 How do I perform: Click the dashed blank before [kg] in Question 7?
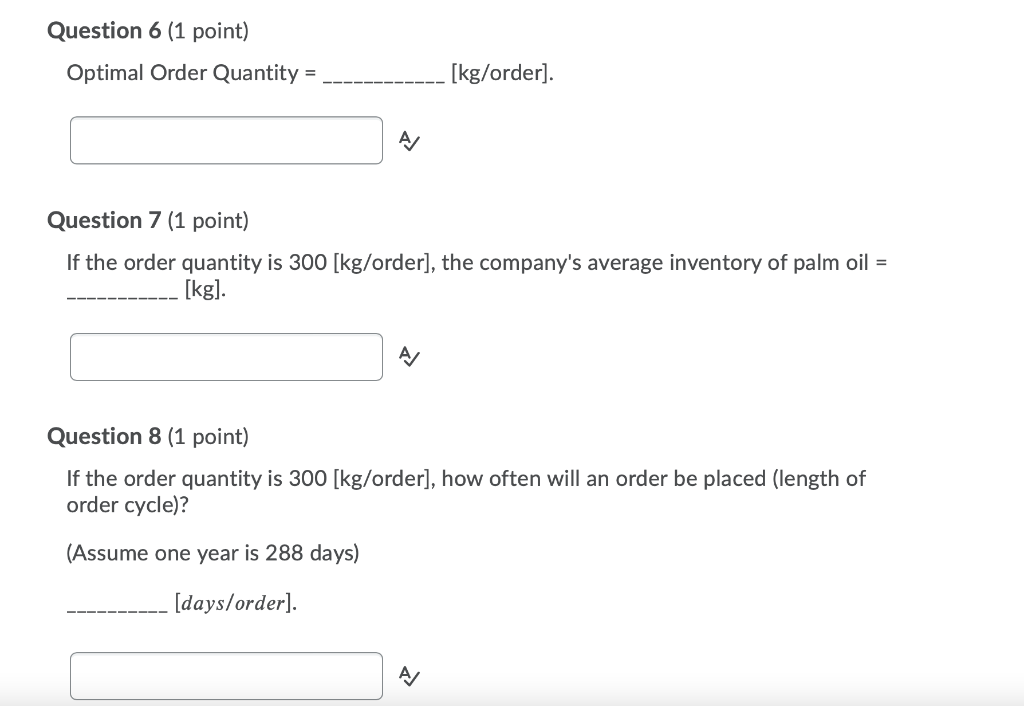point(121,292)
